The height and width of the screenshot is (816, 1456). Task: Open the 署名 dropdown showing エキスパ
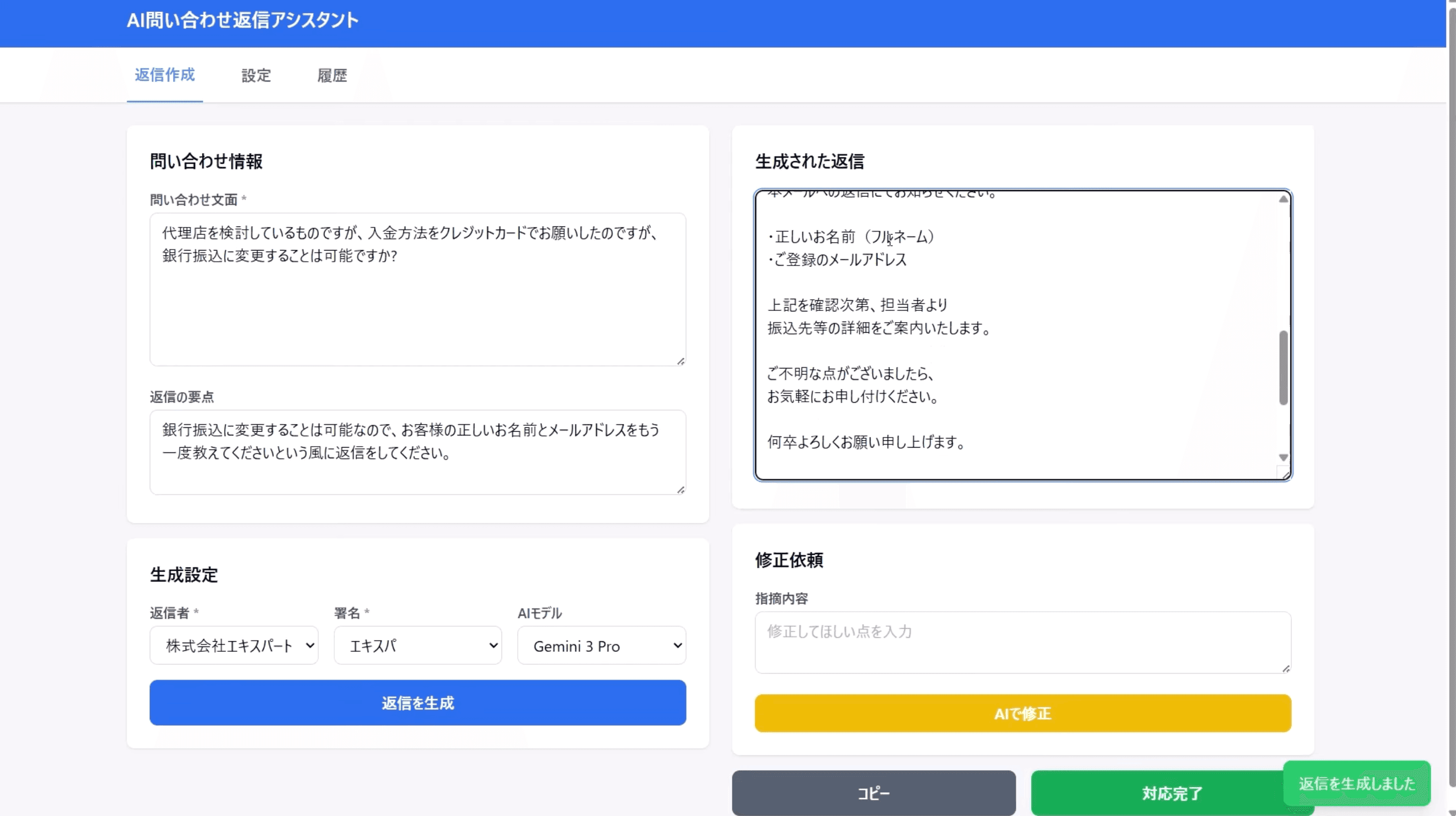tap(418, 646)
